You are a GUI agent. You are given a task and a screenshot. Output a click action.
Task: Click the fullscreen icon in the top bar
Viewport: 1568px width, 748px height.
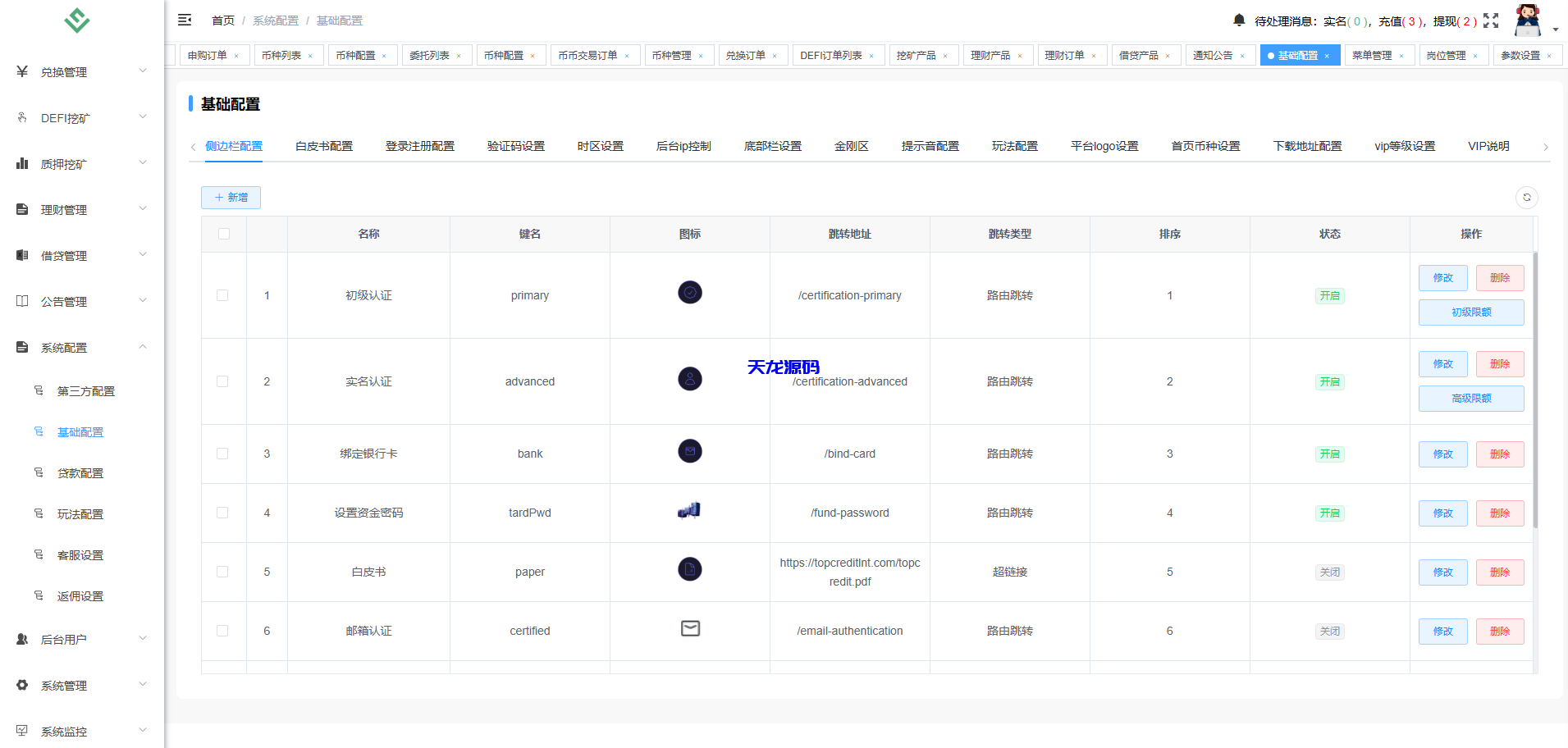click(x=1492, y=20)
